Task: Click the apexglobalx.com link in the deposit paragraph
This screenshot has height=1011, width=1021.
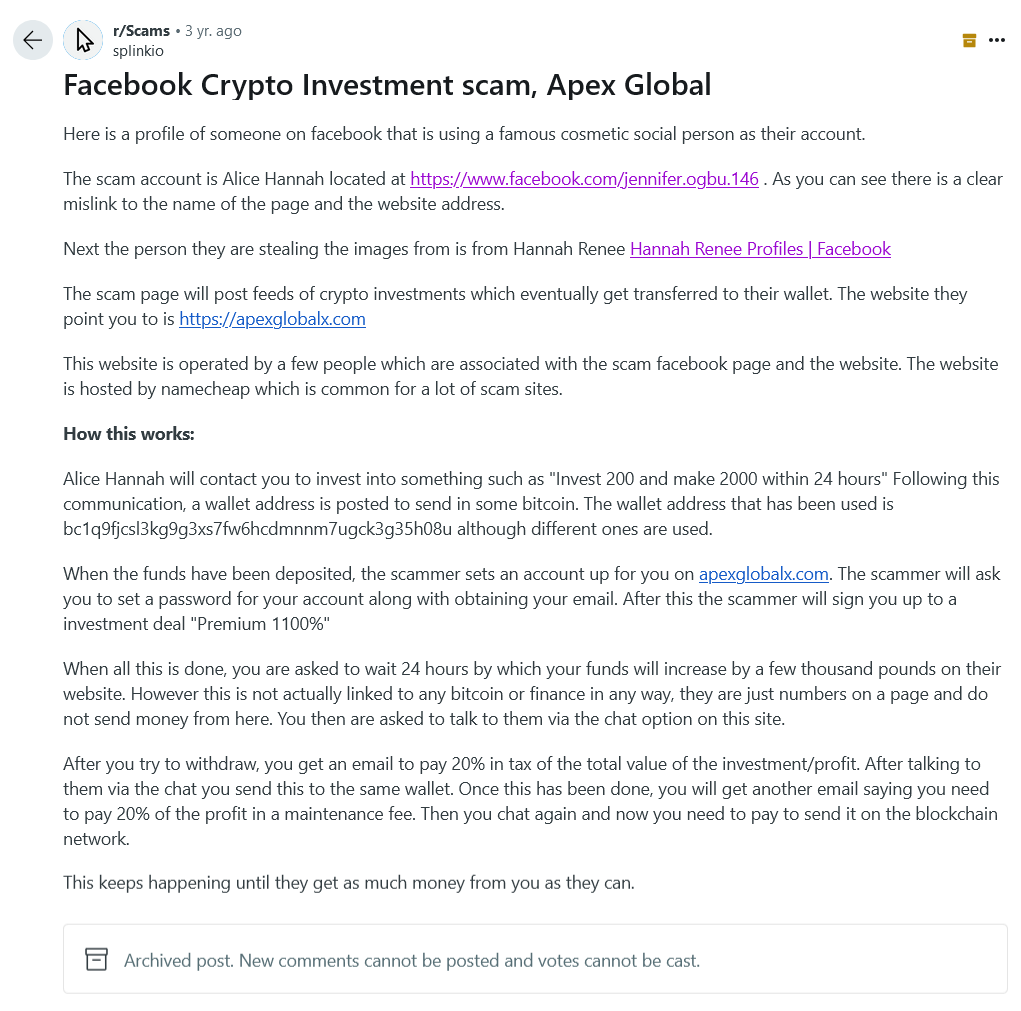Action: click(x=762, y=573)
